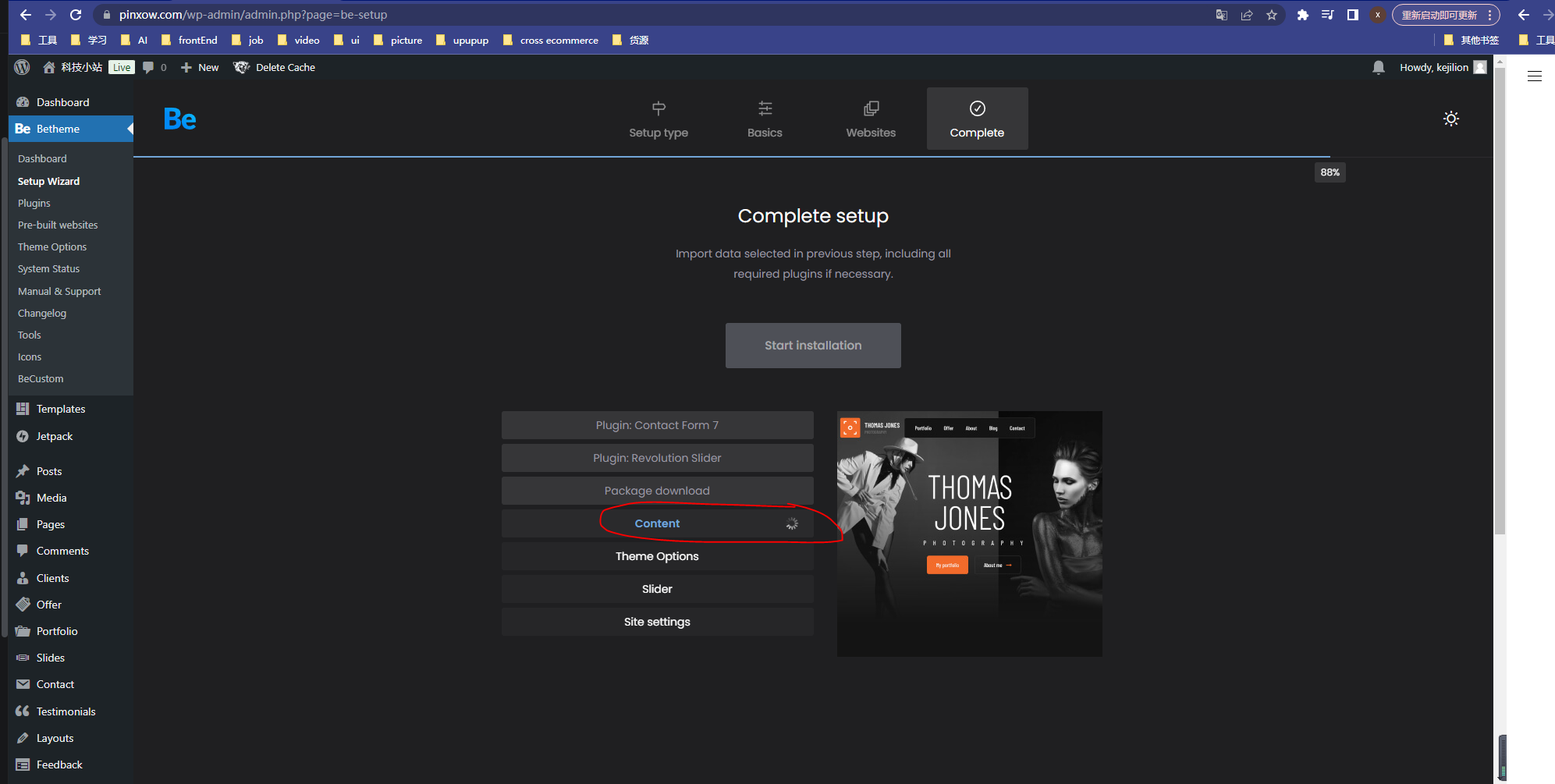Click the Plugin: Contact Form 7 row
The image size is (1555, 784).
pos(657,425)
